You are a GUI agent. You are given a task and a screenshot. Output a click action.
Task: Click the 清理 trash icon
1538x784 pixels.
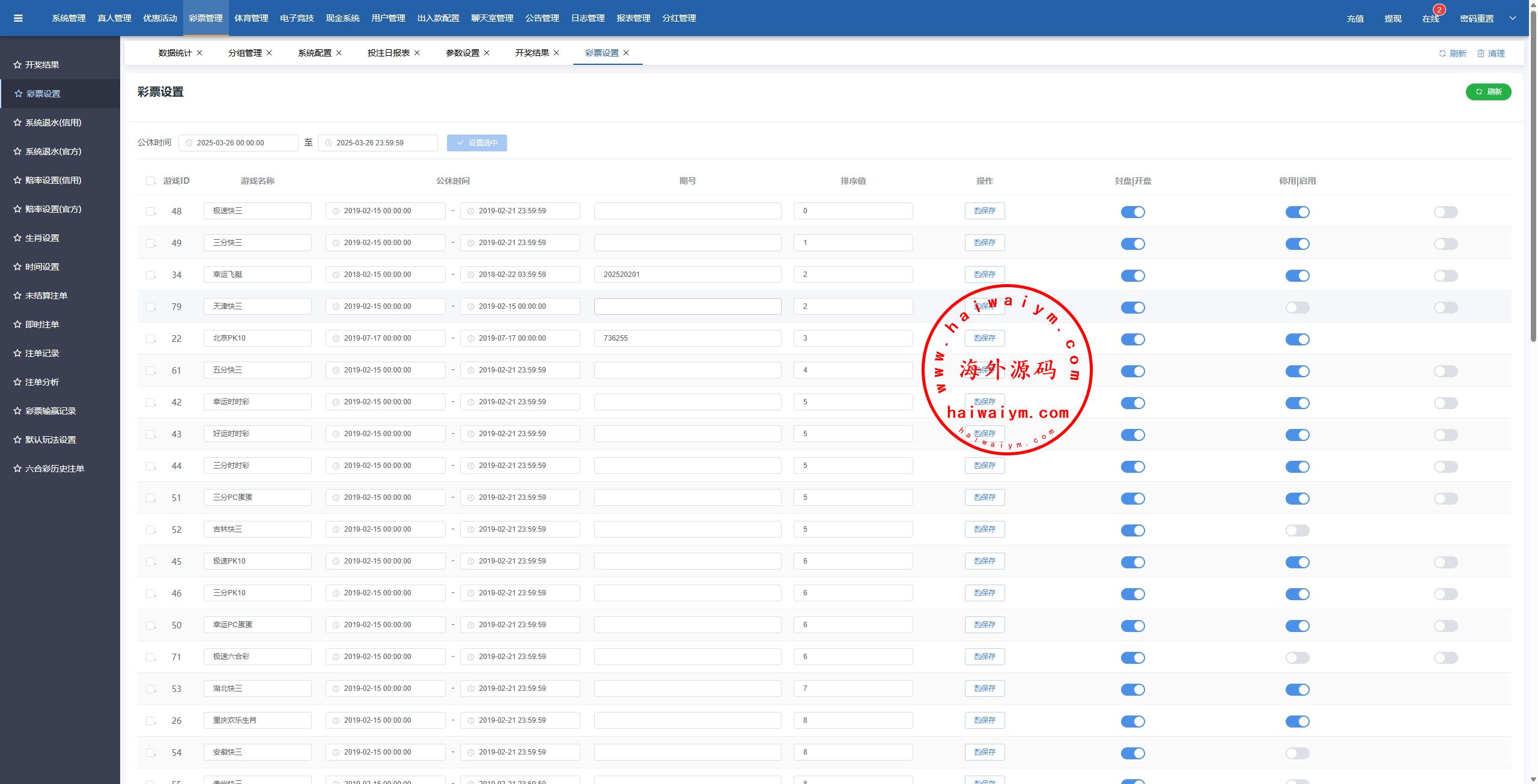point(1481,53)
